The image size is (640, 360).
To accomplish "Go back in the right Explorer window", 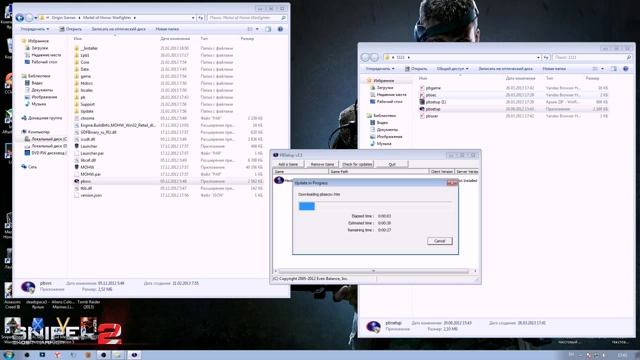I will click(365, 58).
